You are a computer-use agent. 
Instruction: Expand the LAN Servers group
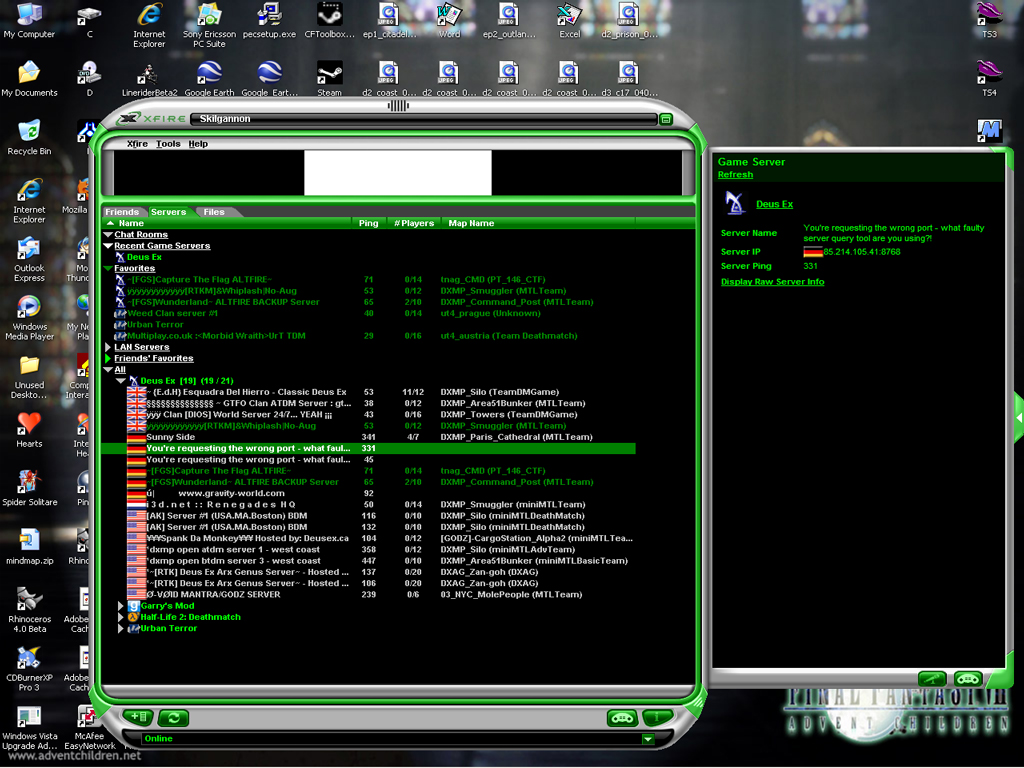point(108,347)
